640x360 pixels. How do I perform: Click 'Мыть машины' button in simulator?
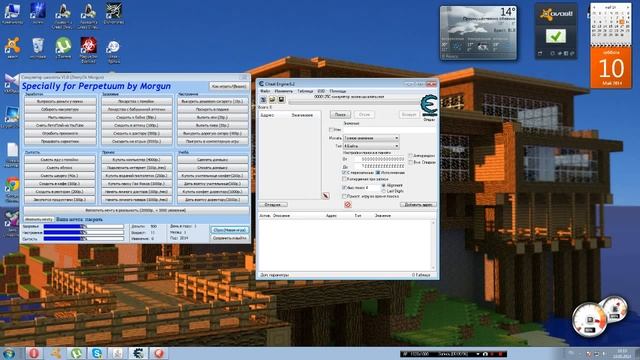(x=60, y=118)
